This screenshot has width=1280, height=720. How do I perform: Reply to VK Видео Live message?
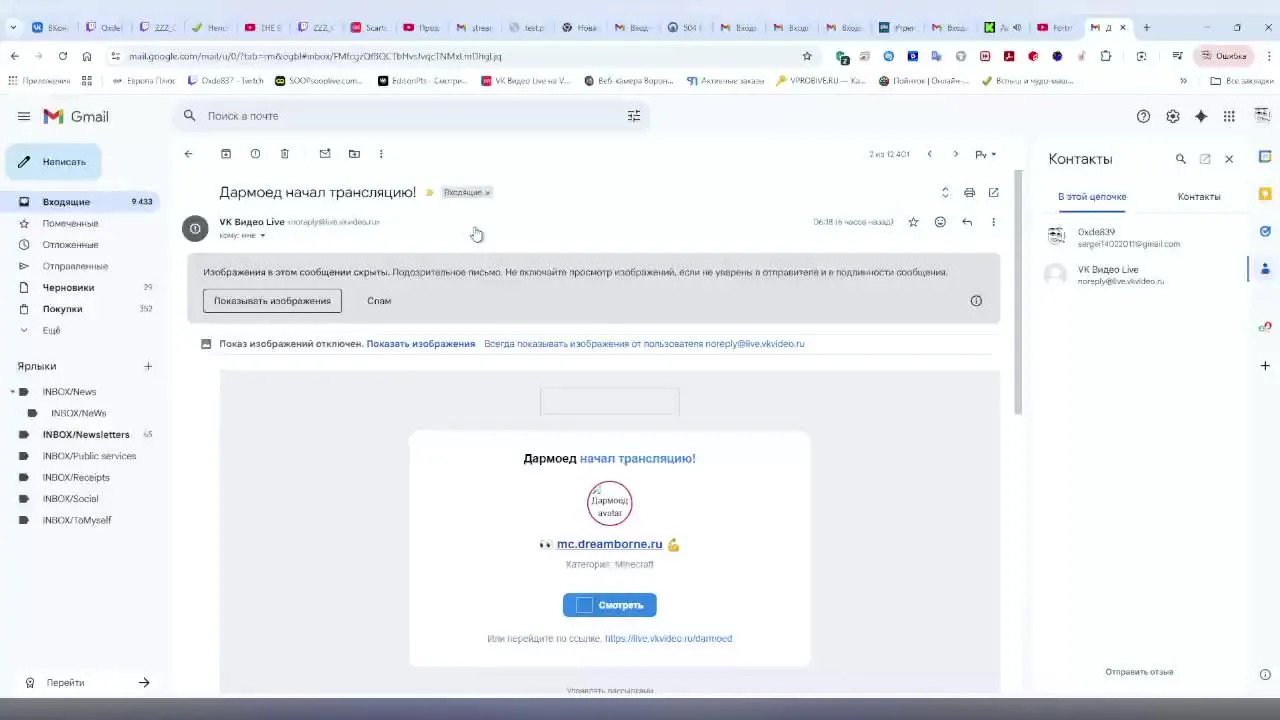967,222
